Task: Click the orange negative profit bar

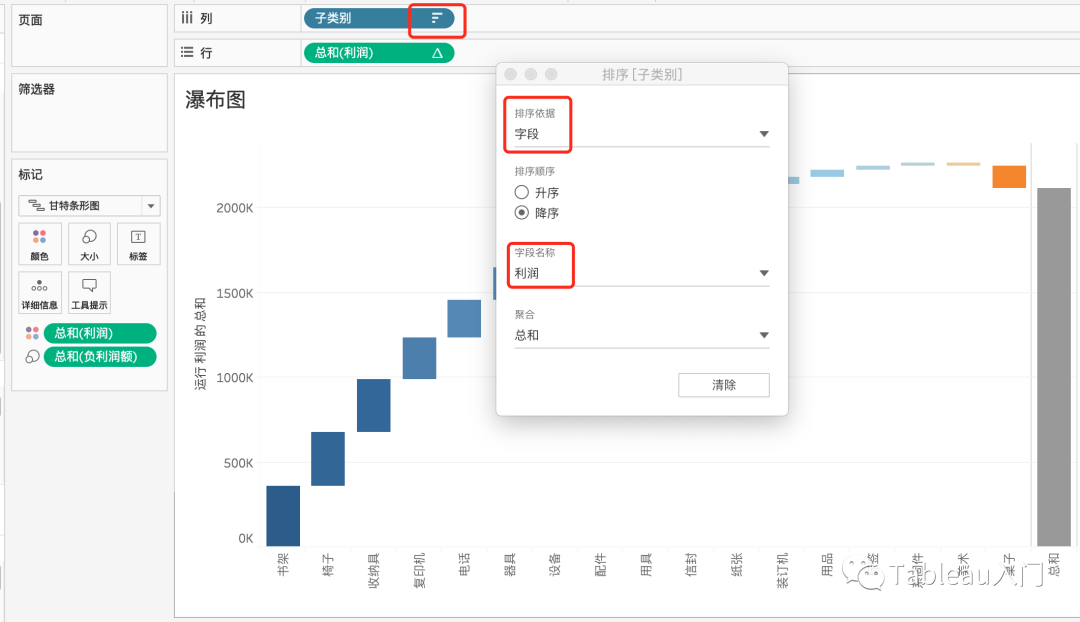Action: pos(1009,176)
